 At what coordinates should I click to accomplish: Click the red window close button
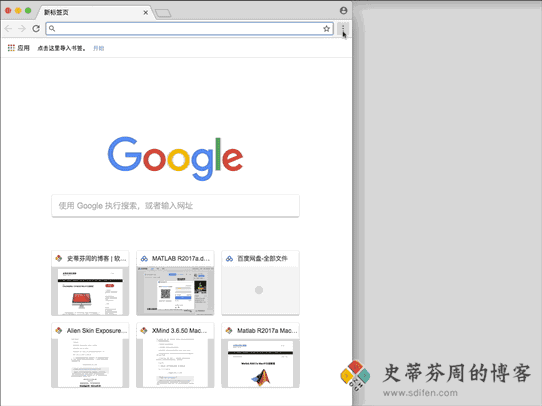[x=8, y=10]
